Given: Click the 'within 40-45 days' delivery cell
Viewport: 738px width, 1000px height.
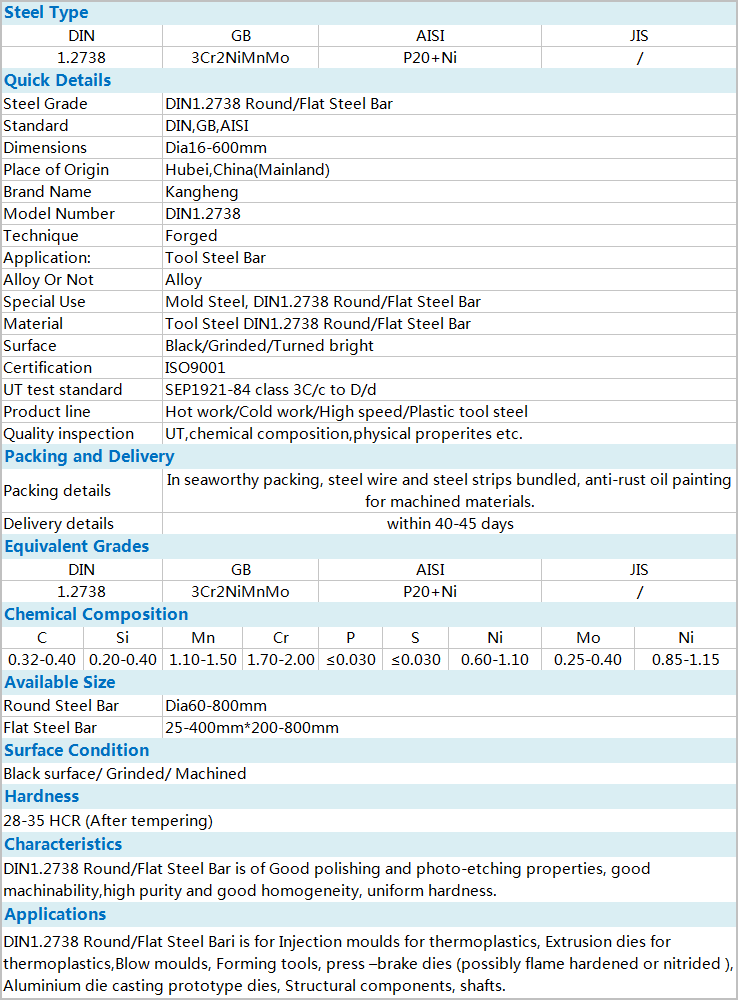Looking at the screenshot, I should point(450,524).
